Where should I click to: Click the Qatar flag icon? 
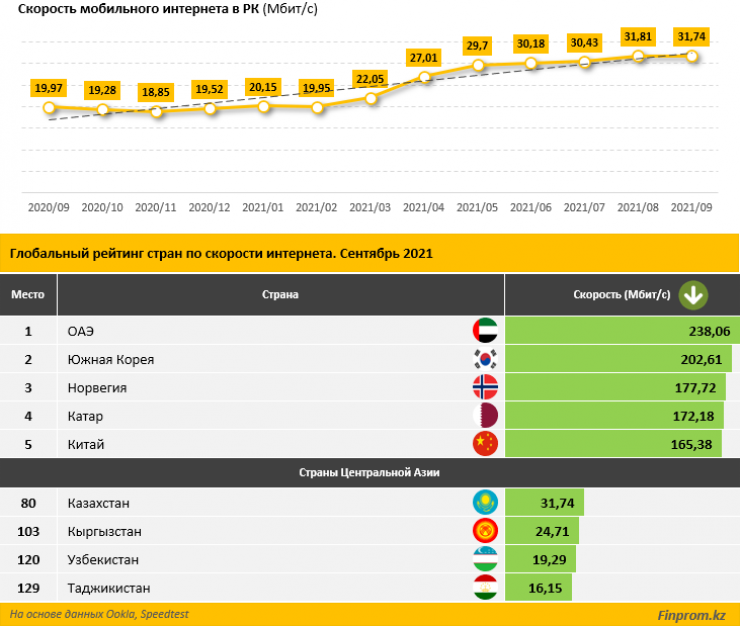coord(484,415)
